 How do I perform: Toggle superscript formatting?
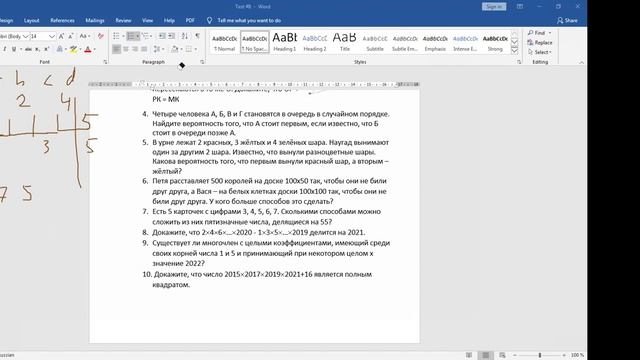(46, 49)
